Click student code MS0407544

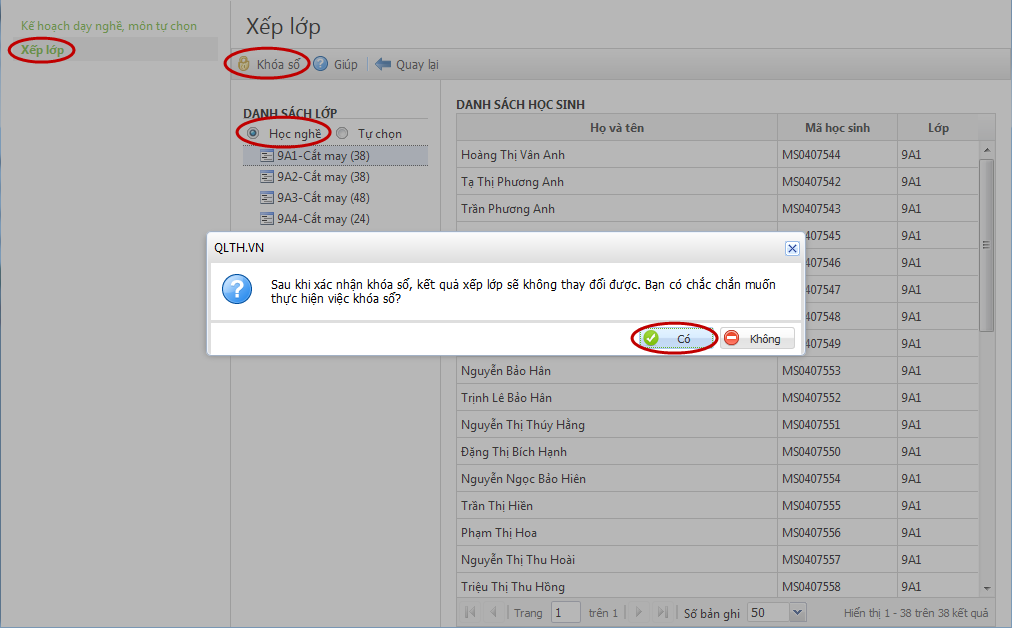coord(811,155)
